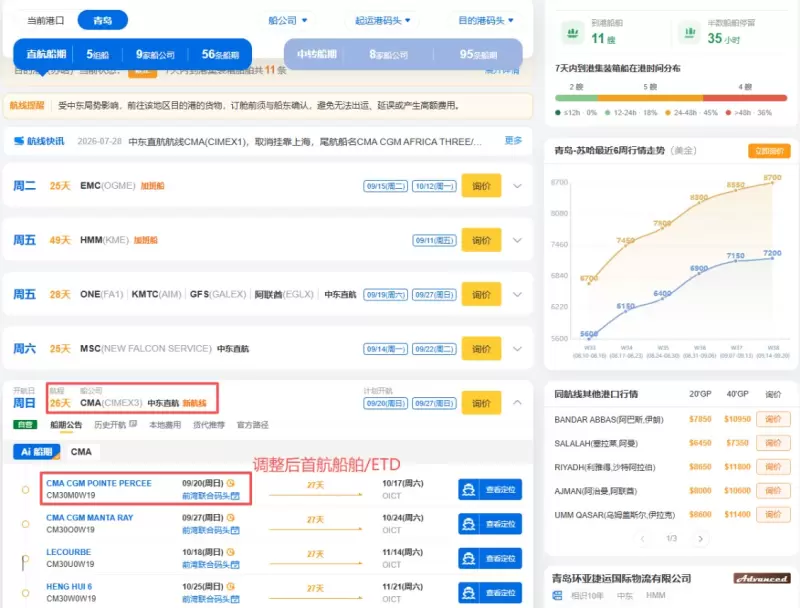This screenshot has width=800, height=608.
Task: Click the 09/15(周二) date badge in the EMC row
Action: coord(386,186)
